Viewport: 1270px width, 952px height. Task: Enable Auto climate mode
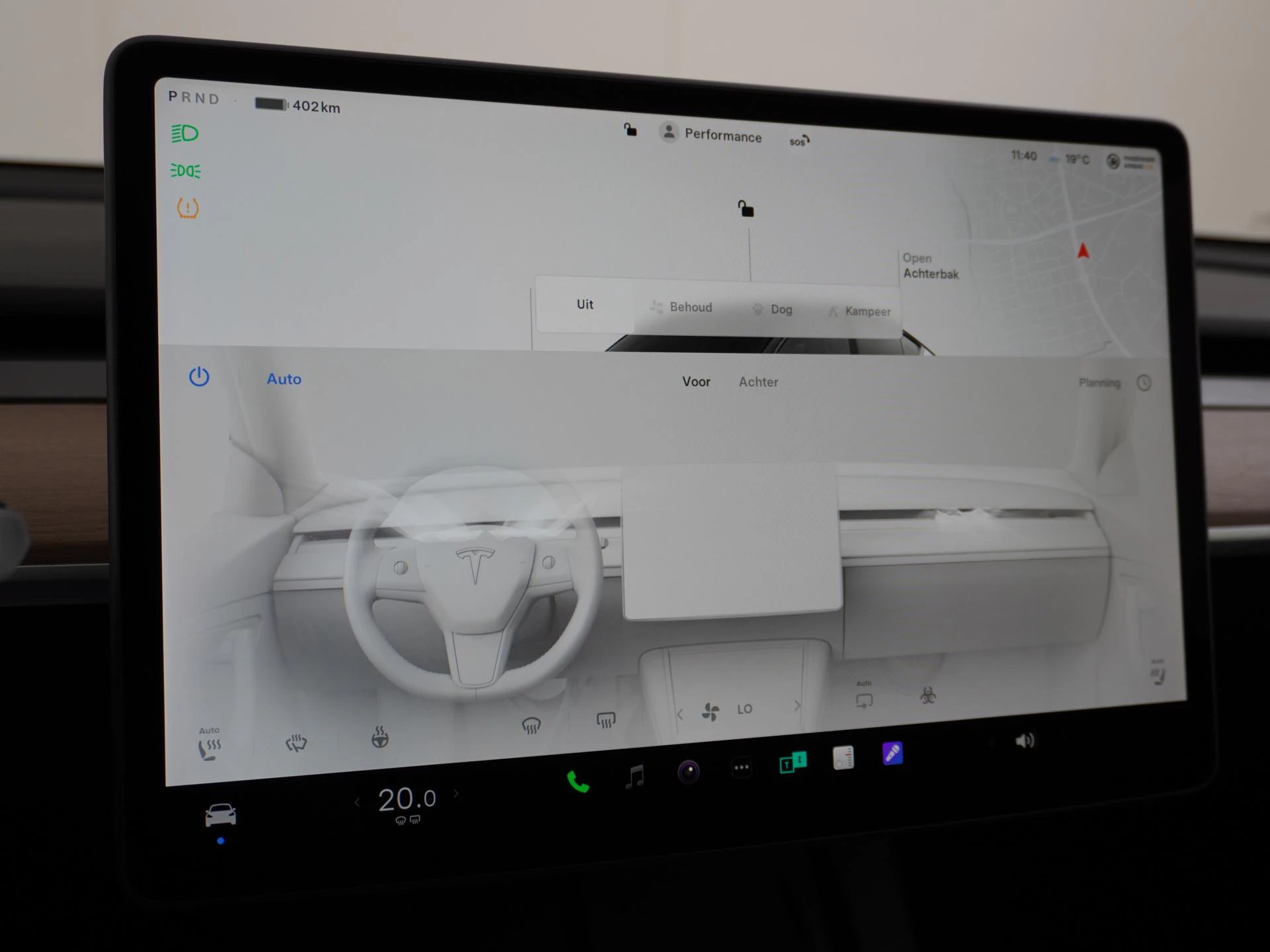pos(284,379)
